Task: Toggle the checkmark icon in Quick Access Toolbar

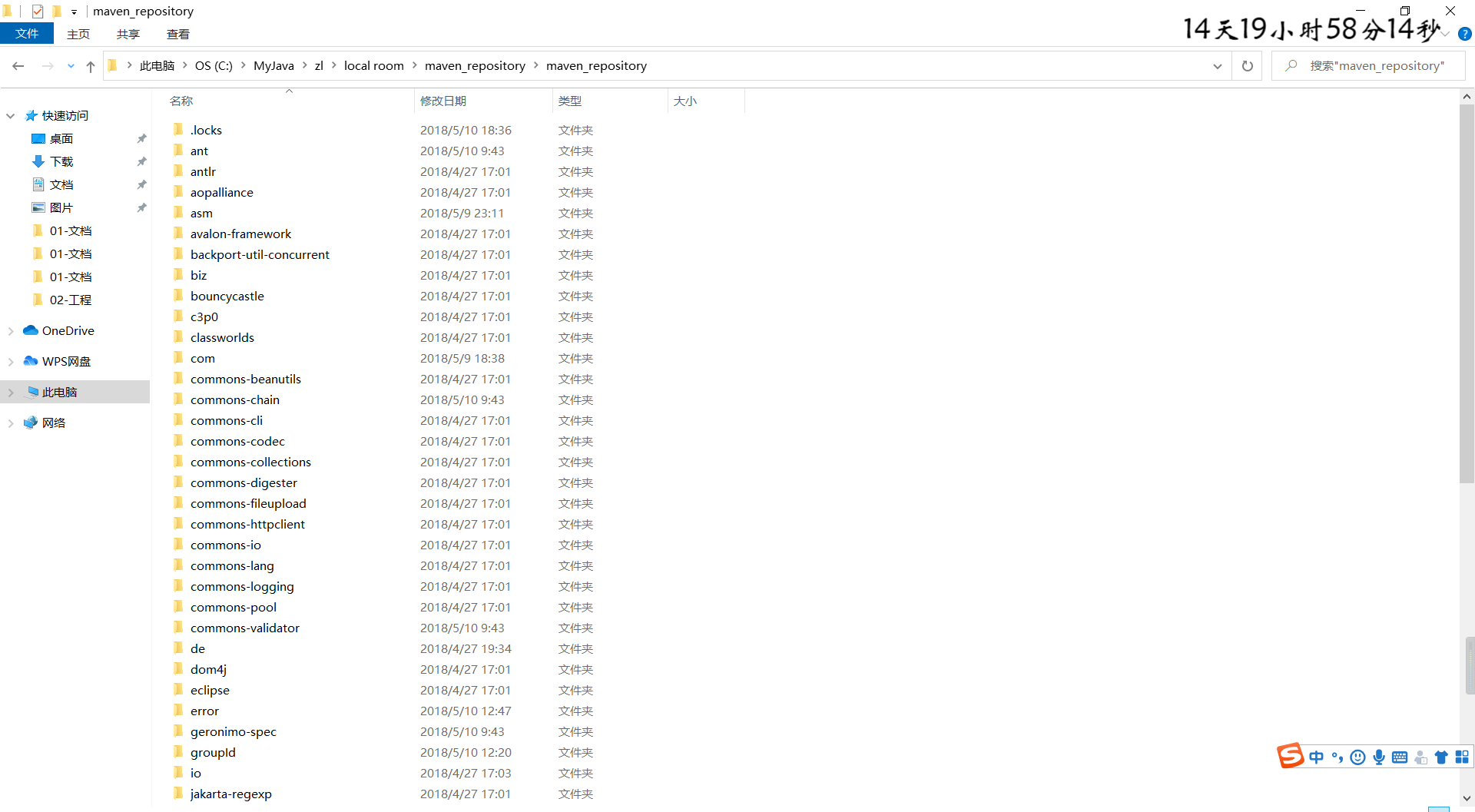Action: 37,11
